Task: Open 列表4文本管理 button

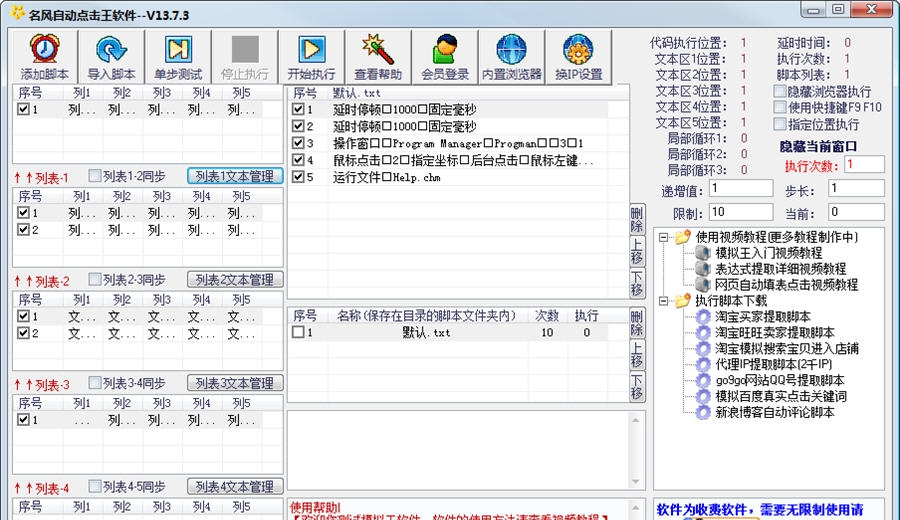Action: (235, 487)
